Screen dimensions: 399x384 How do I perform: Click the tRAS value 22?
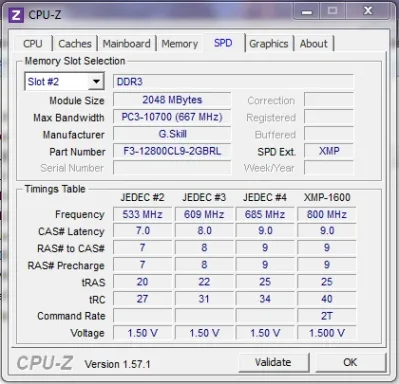(x=204, y=282)
